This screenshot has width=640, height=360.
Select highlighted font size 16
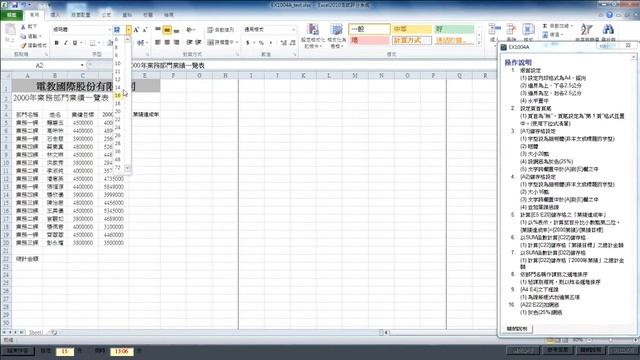118,95
